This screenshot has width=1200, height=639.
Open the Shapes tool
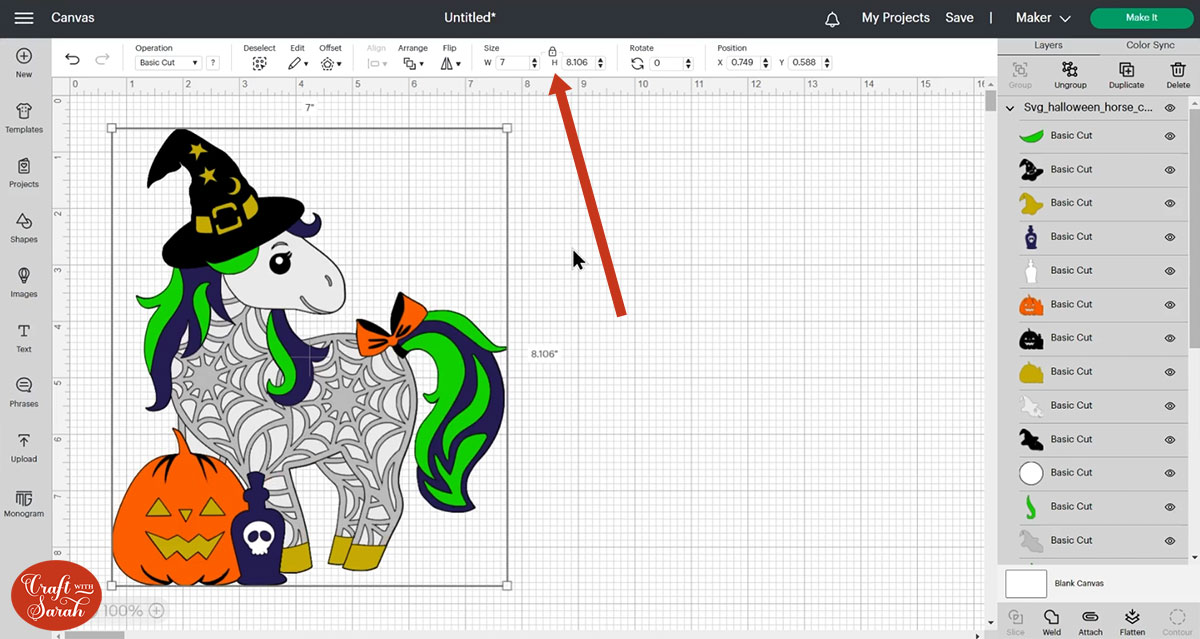click(x=24, y=227)
